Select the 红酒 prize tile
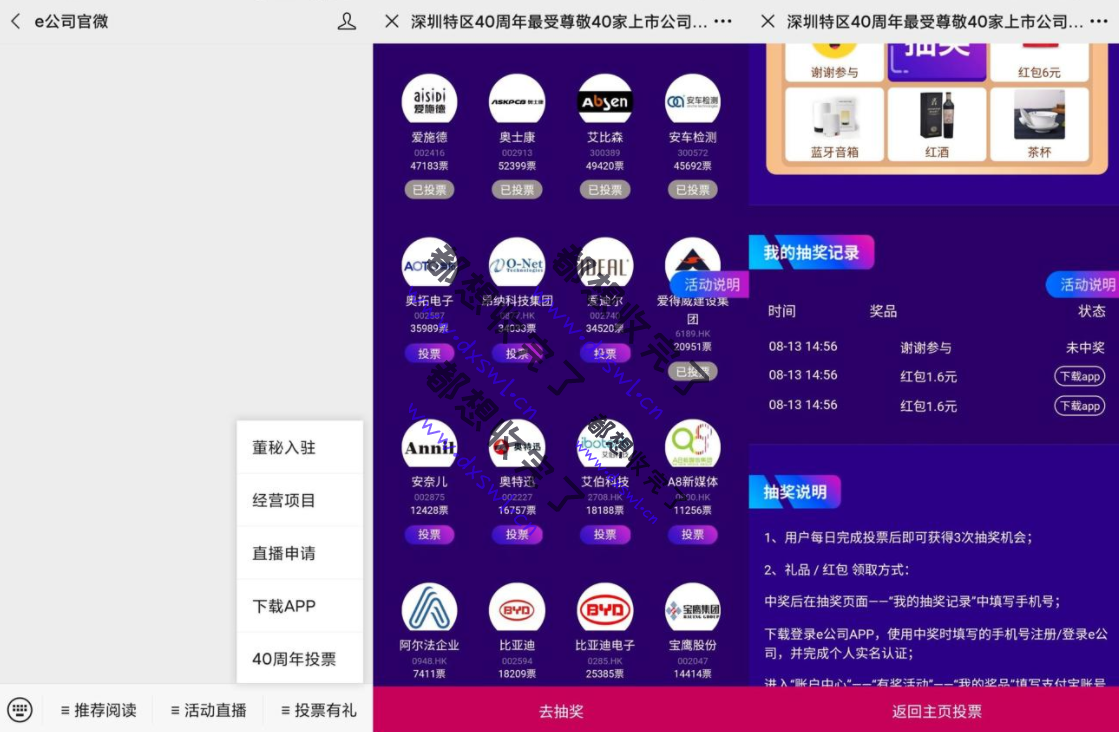Viewport: 1119px width, 732px height. pos(937,125)
